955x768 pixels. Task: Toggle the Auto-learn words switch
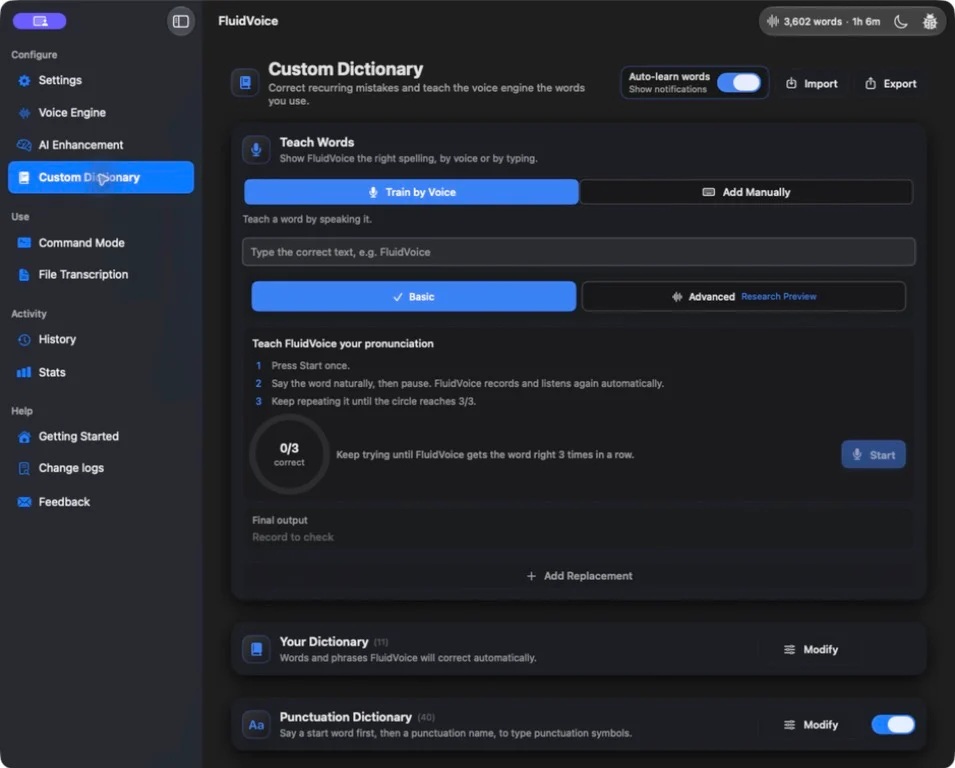click(x=739, y=83)
